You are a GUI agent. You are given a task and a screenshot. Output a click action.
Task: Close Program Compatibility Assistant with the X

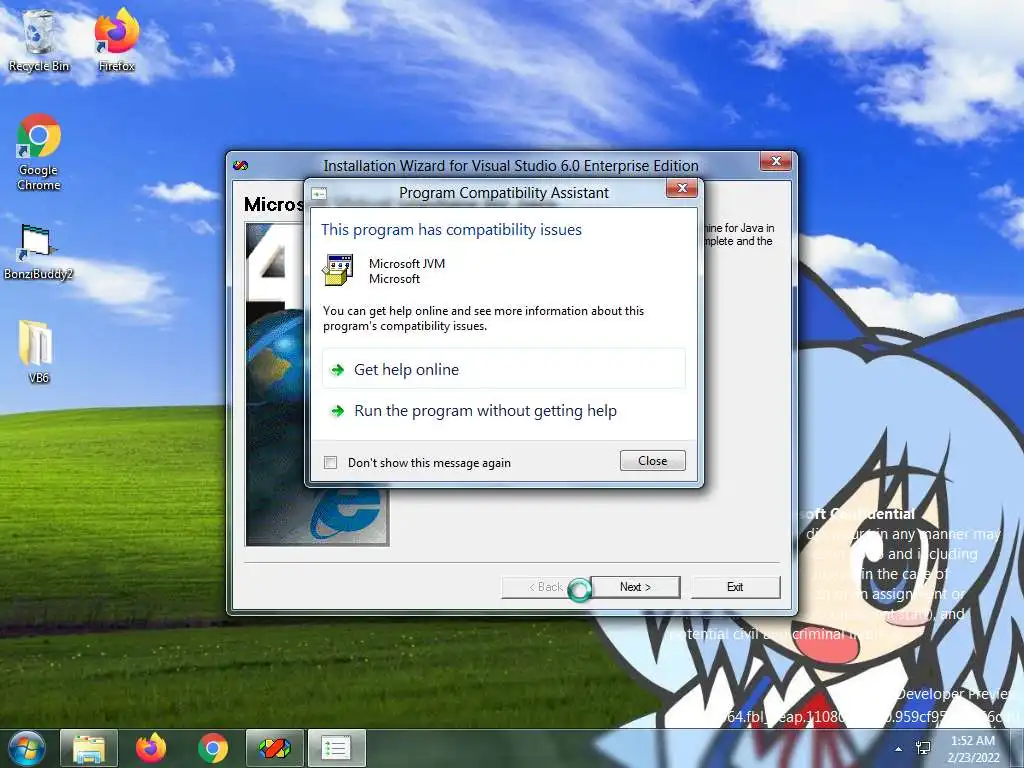[682, 188]
